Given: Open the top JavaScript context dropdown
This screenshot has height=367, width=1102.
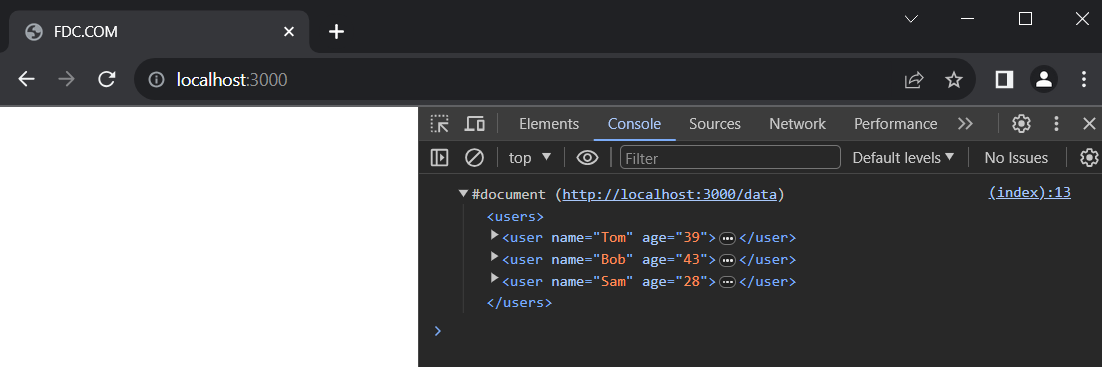Looking at the screenshot, I should (x=530, y=157).
